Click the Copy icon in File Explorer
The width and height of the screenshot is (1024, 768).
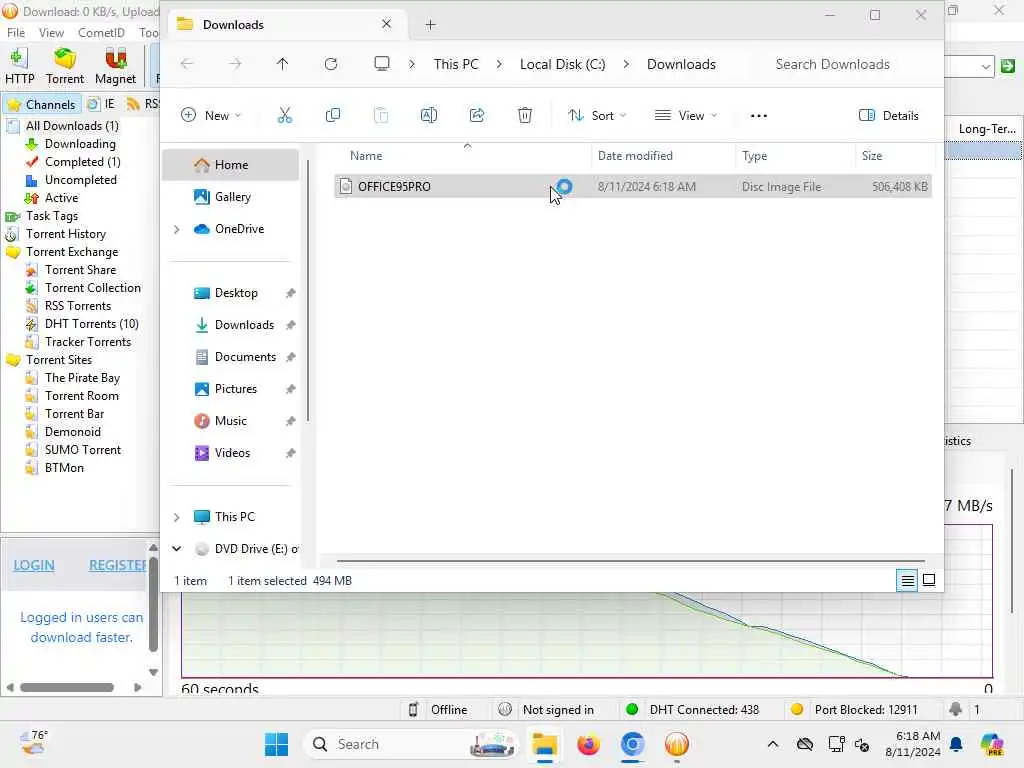pos(333,116)
